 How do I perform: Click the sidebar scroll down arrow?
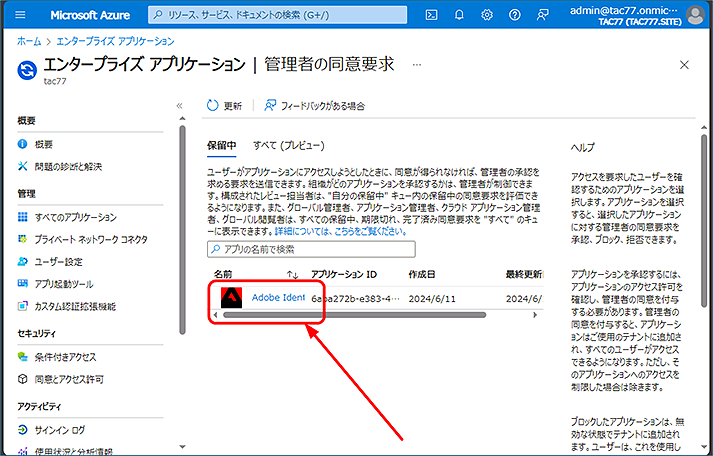pos(182,446)
